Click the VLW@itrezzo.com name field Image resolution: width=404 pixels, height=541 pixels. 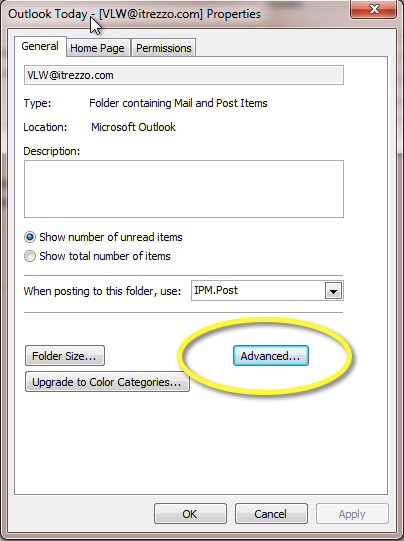(184, 75)
